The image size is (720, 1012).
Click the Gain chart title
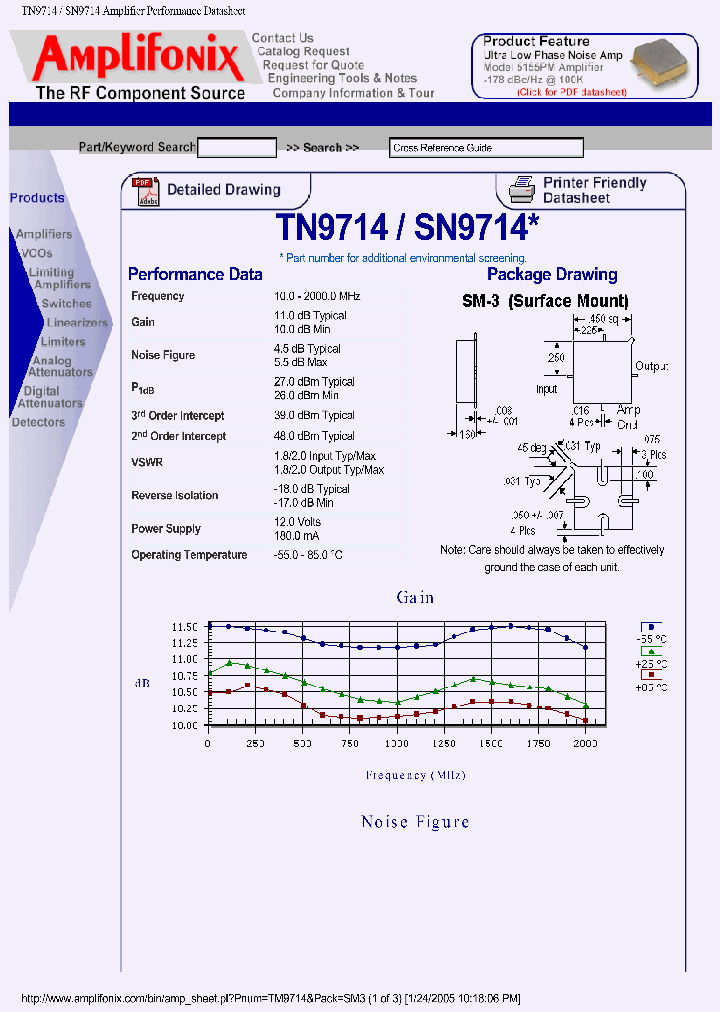415,598
